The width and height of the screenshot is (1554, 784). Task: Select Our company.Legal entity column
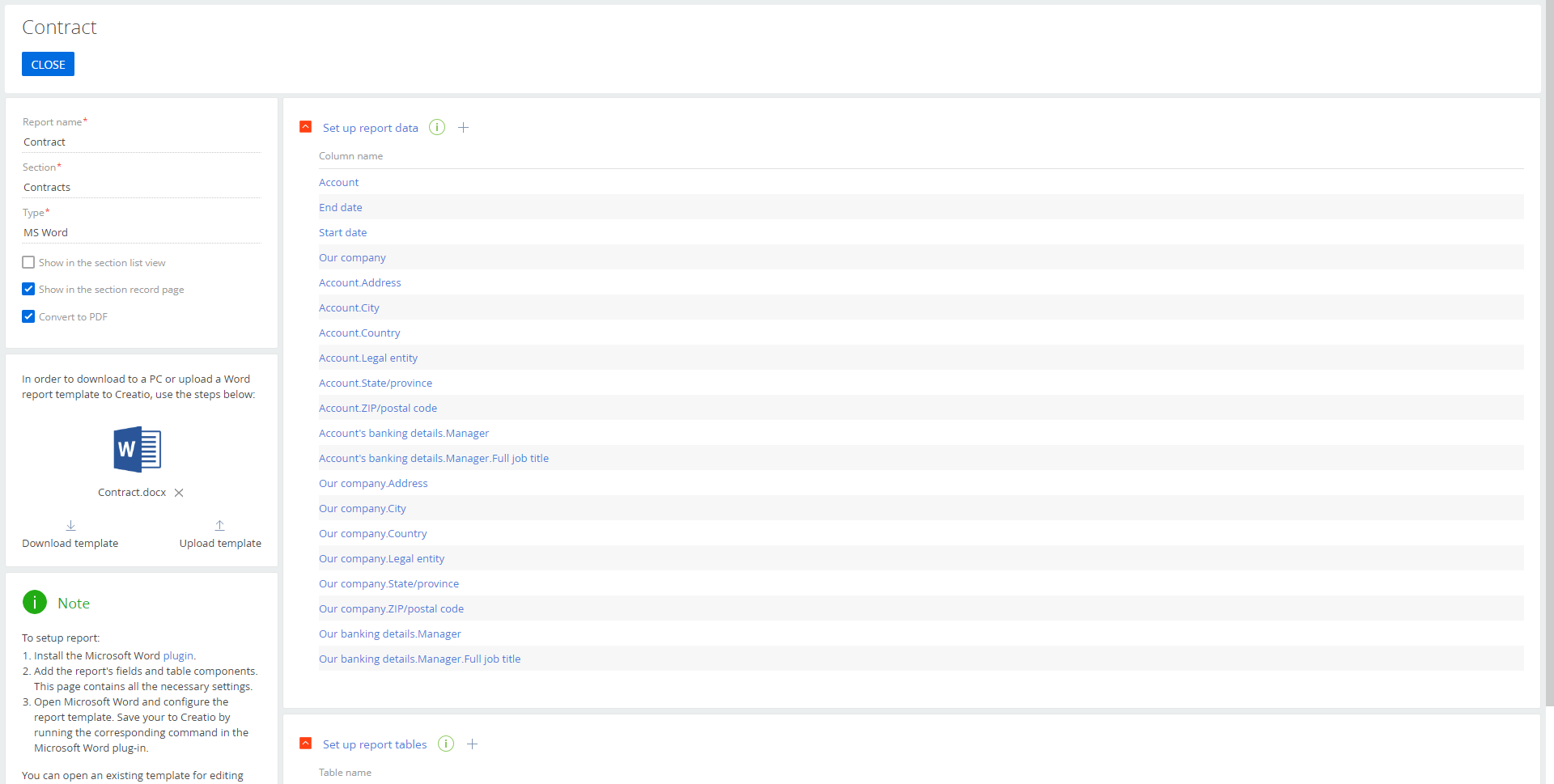click(x=382, y=559)
